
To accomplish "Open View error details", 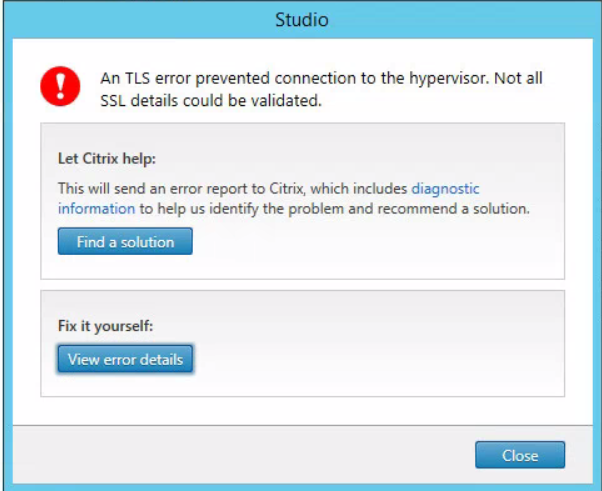I will 125,359.
